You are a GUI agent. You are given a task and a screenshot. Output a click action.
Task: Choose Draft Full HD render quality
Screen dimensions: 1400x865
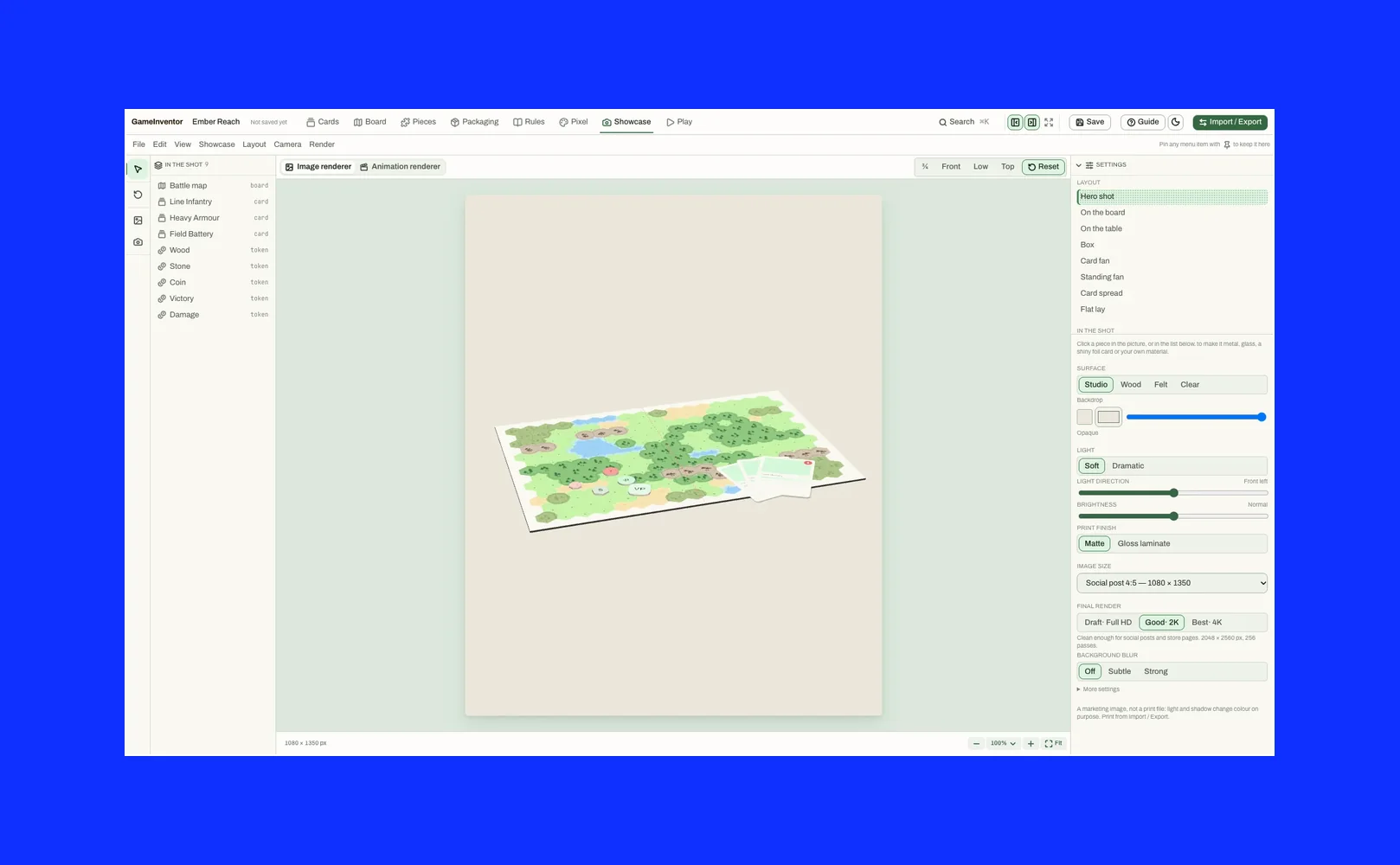coord(1108,623)
